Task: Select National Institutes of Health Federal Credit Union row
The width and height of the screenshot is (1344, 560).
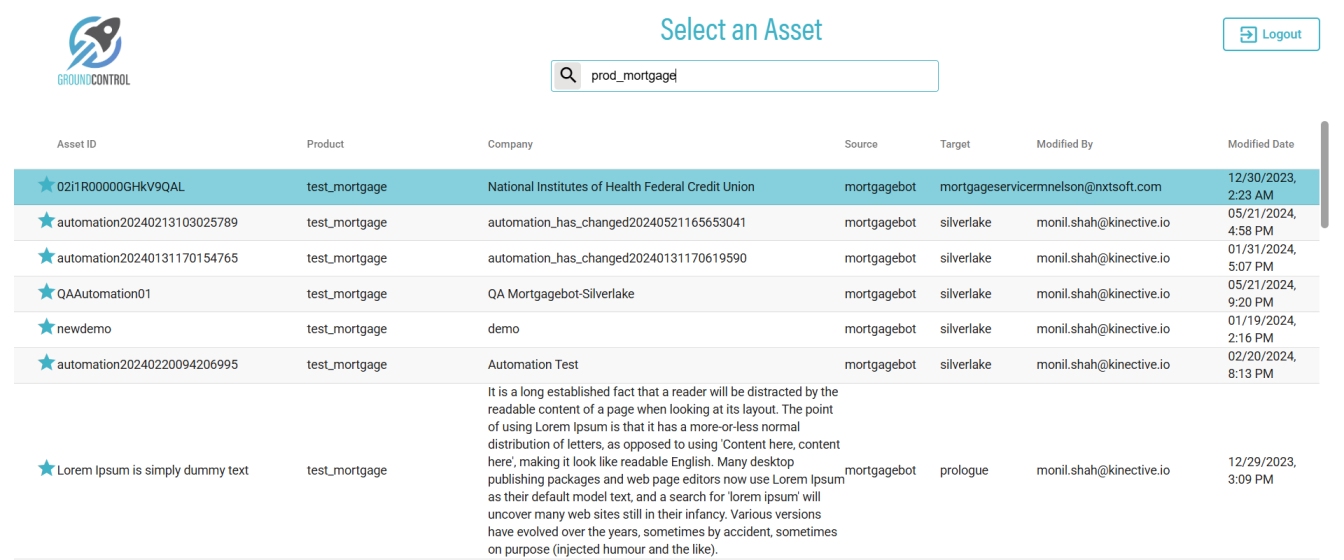Action: pyautogui.click(x=621, y=187)
